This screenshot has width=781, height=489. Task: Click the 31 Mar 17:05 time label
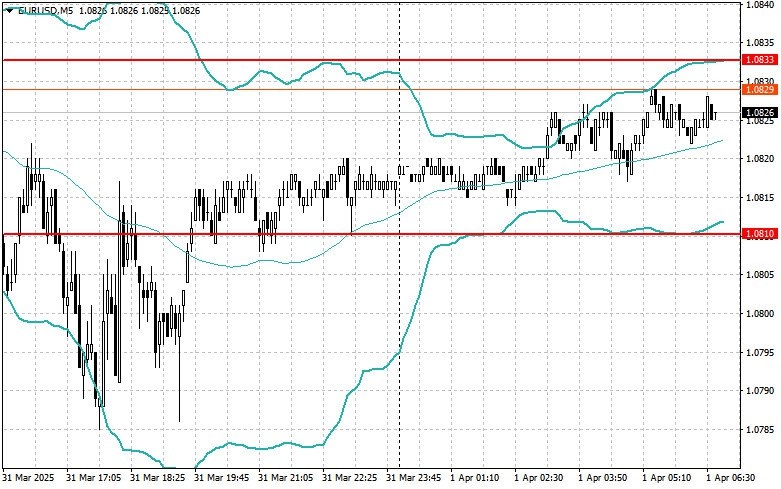click(93, 478)
